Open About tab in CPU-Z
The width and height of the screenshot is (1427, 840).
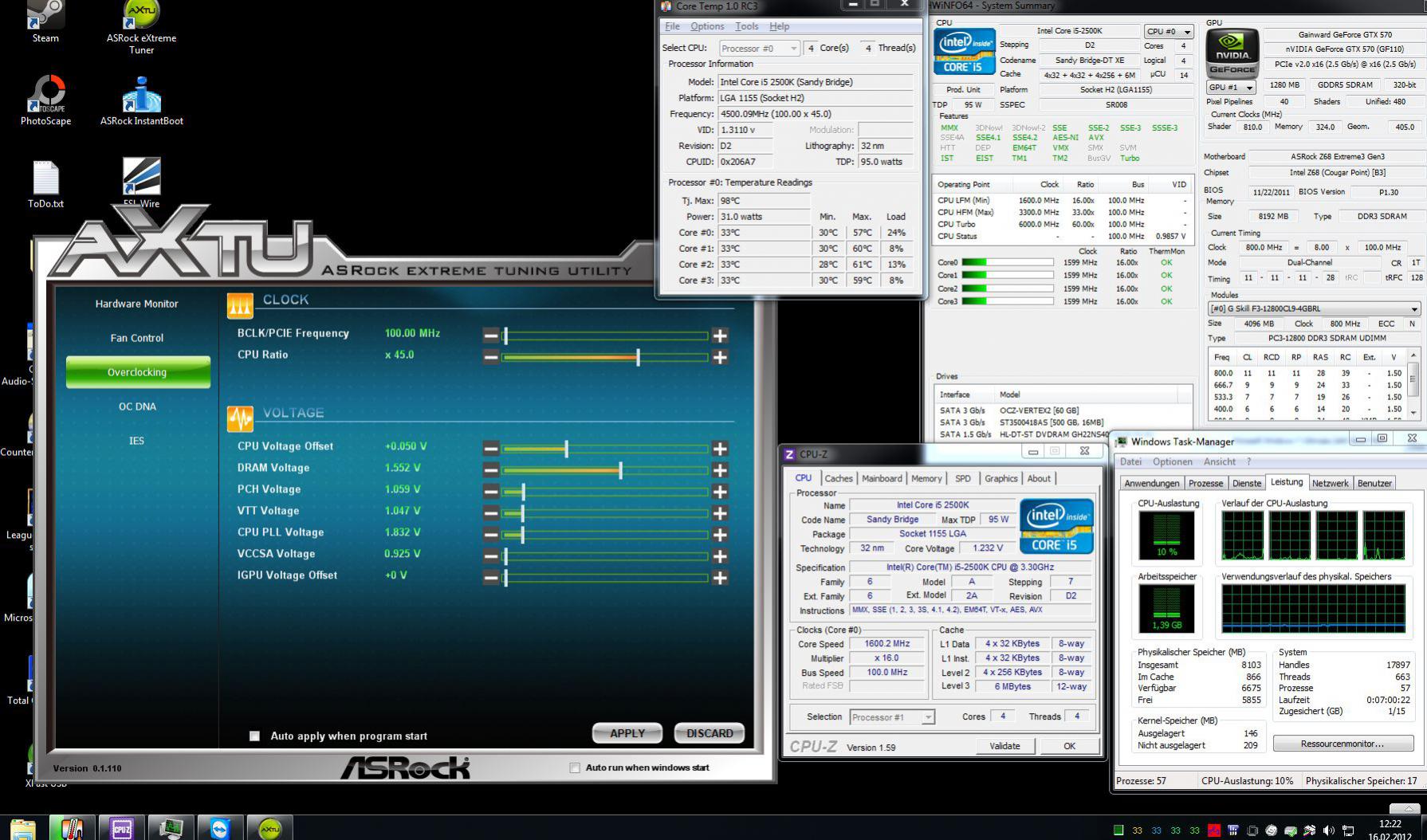(1039, 478)
